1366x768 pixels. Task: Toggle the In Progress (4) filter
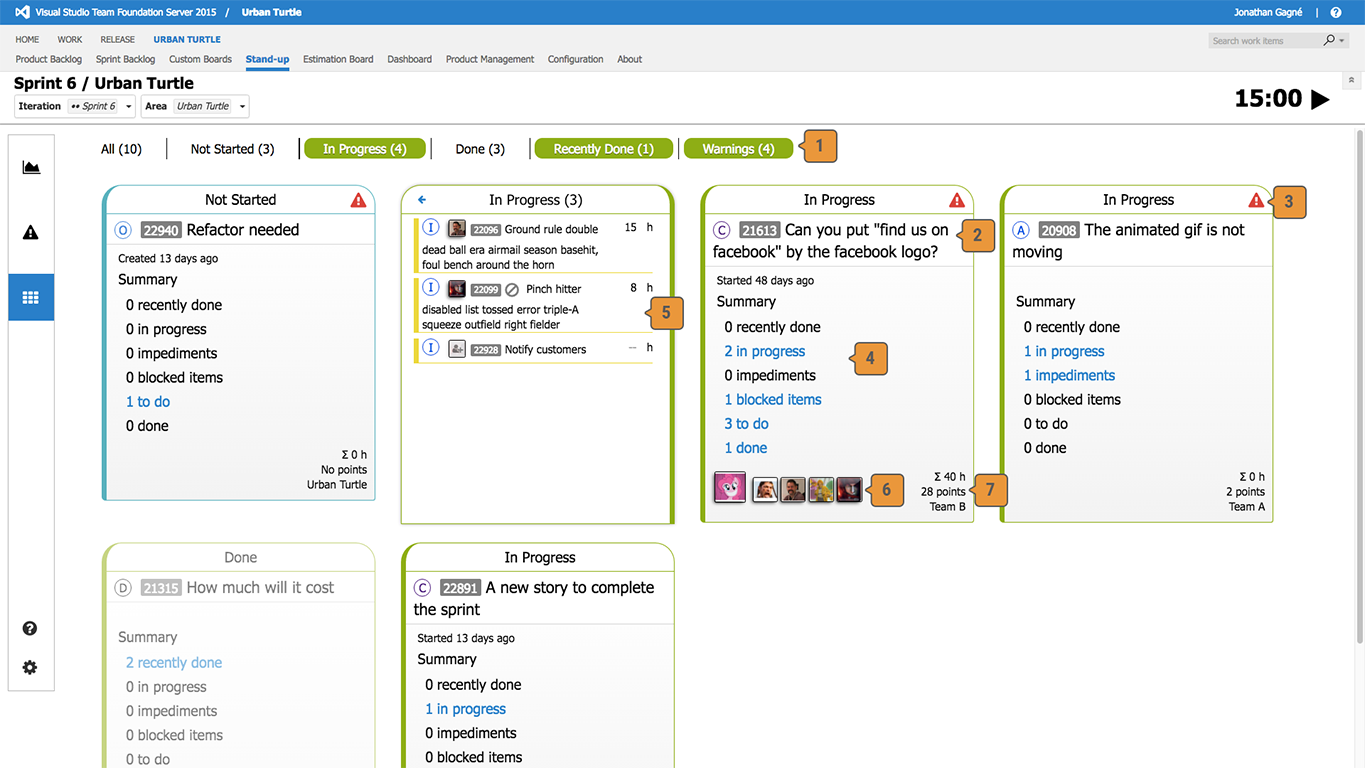pyautogui.click(x=364, y=149)
